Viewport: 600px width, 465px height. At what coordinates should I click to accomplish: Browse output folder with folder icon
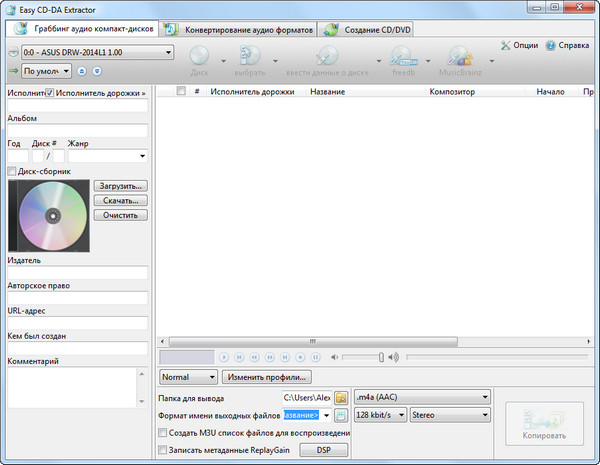point(341,397)
